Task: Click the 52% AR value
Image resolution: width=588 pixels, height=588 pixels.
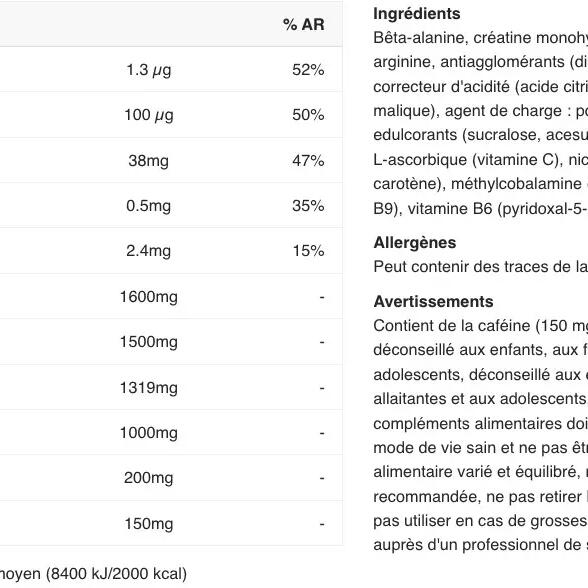Action: point(308,70)
